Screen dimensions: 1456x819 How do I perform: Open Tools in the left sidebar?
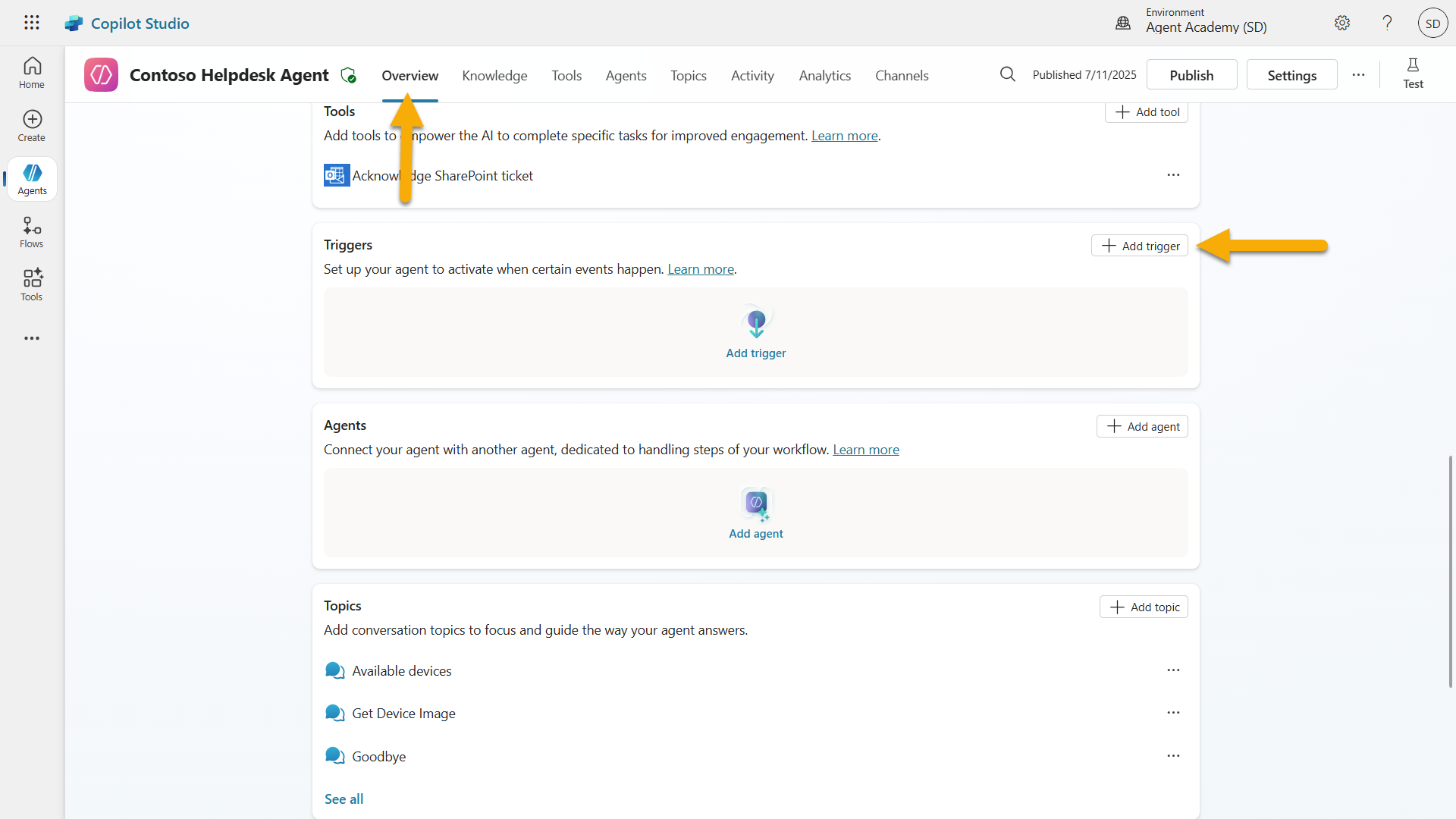click(x=32, y=285)
